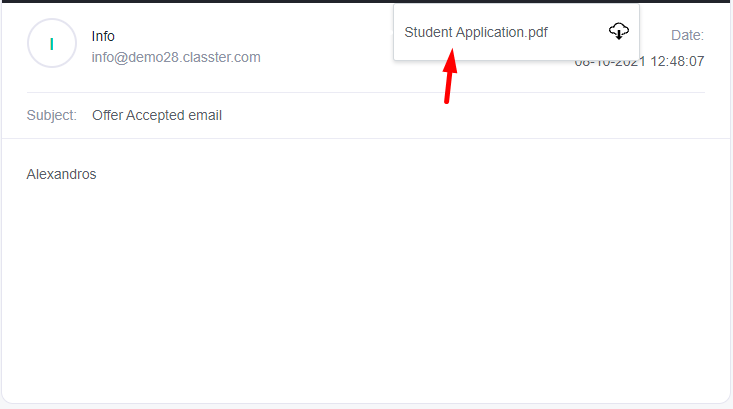Download the attachment via the cloud icon
Image resolution: width=733 pixels, height=409 pixels.
(618, 31)
